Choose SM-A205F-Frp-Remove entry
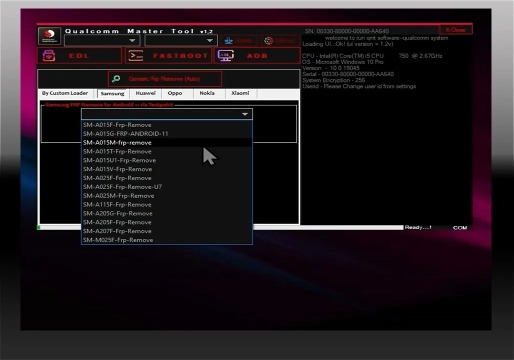The width and height of the screenshot is (514, 360). tap(167, 222)
